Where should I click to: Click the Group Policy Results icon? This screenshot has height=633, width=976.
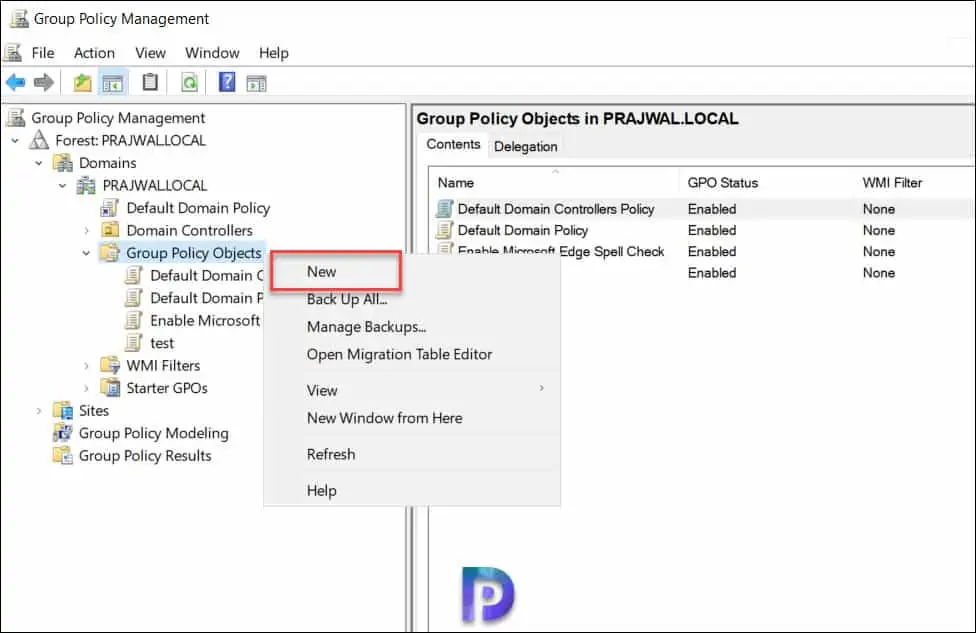pyautogui.click(x=63, y=456)
